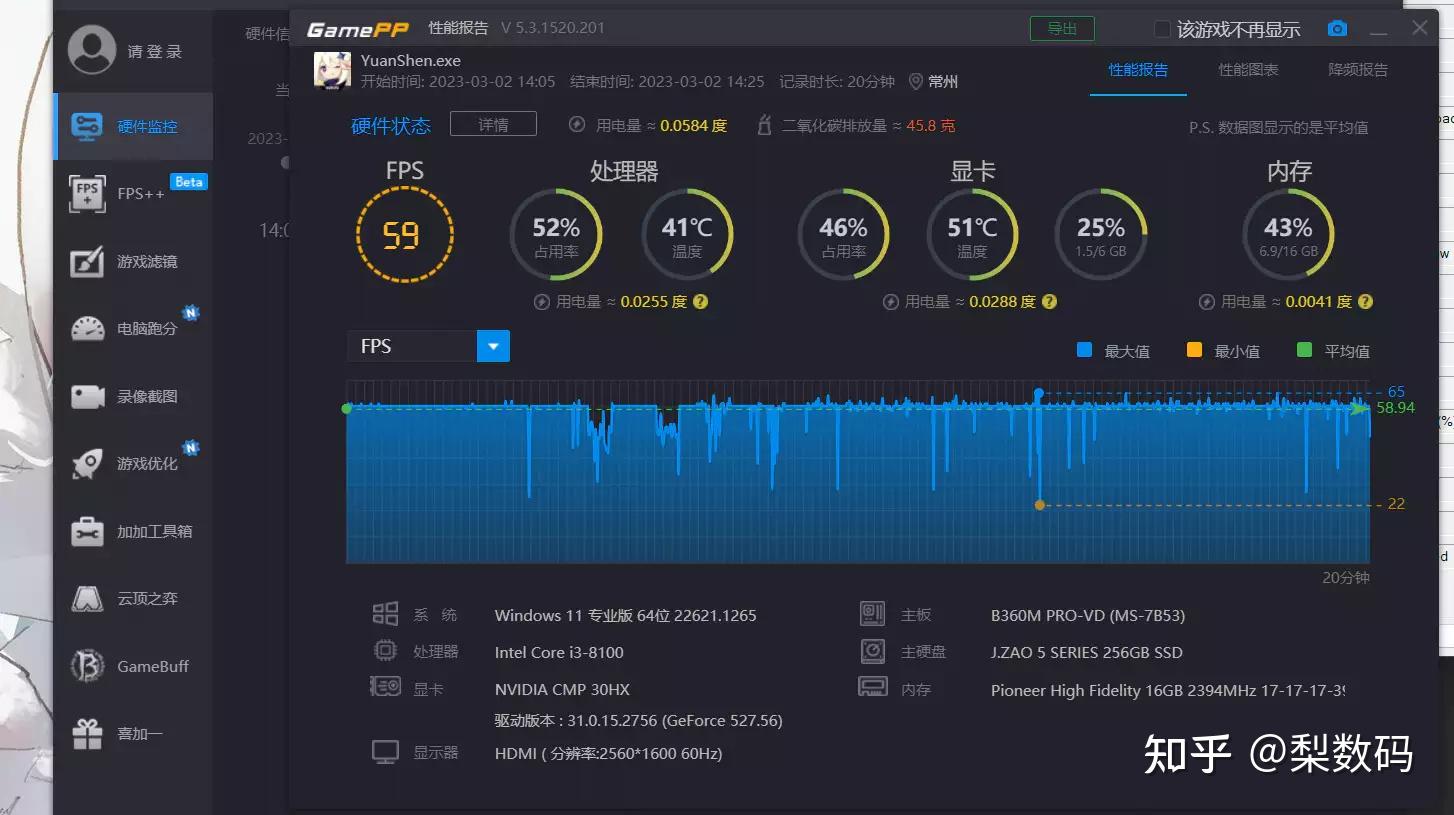Check the 该游戏不再显示 checkbox
The width and height of the screenshot is (1454, 815).
pyautogui.click(x=1164, y=29)
